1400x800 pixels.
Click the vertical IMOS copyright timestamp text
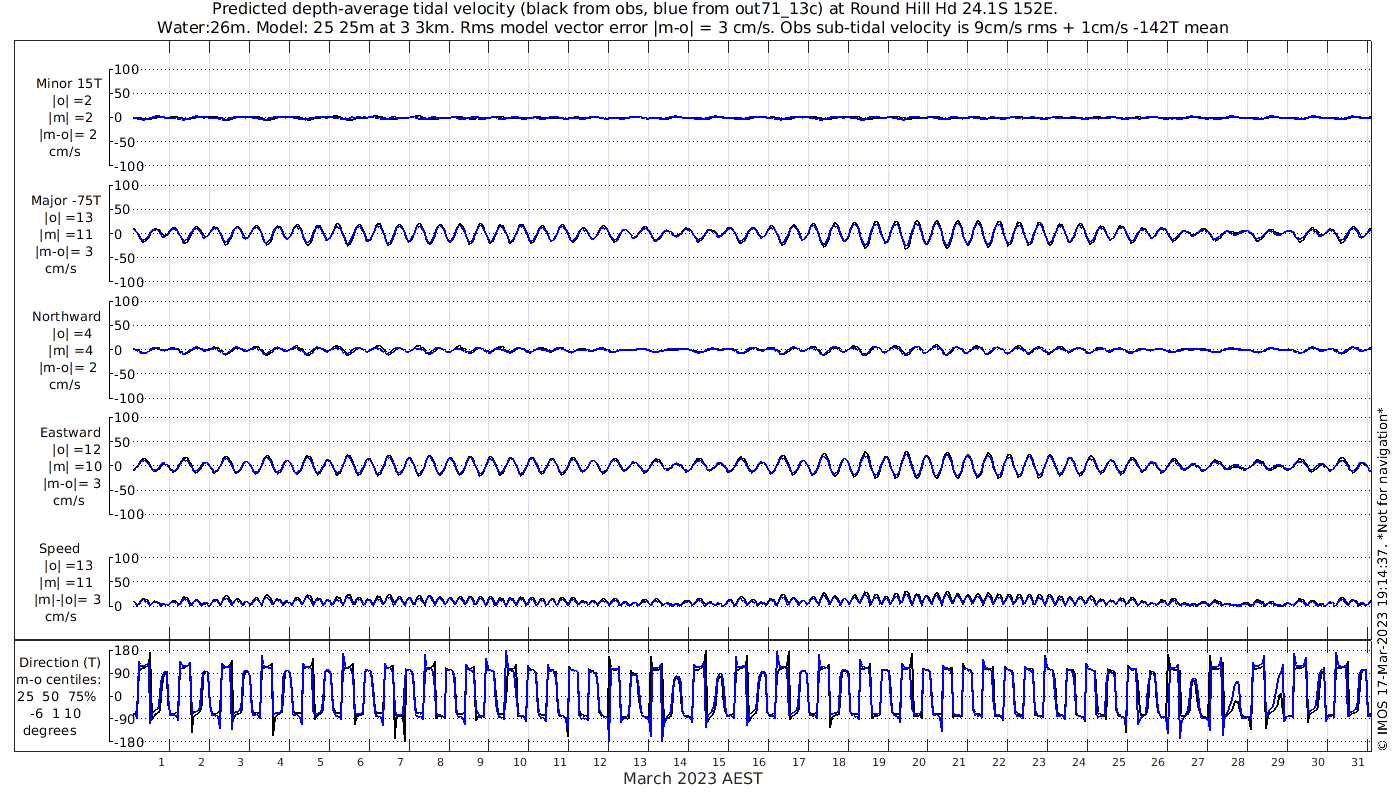pos(1382,578)
